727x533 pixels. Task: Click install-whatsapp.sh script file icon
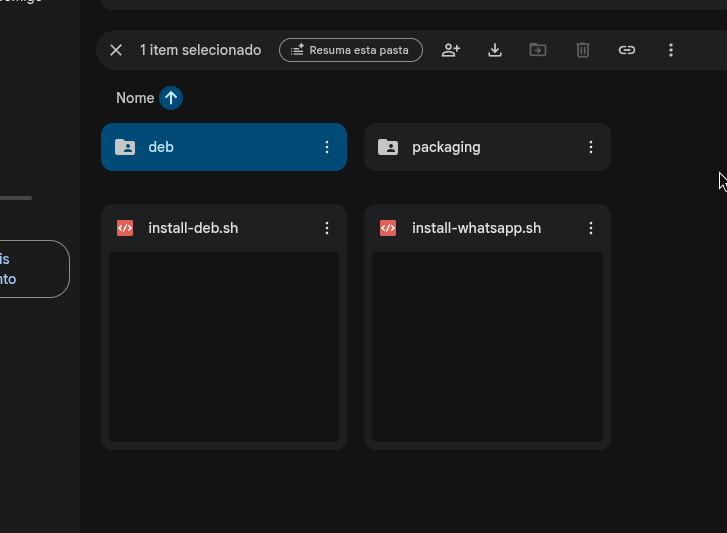coord(388,228)
